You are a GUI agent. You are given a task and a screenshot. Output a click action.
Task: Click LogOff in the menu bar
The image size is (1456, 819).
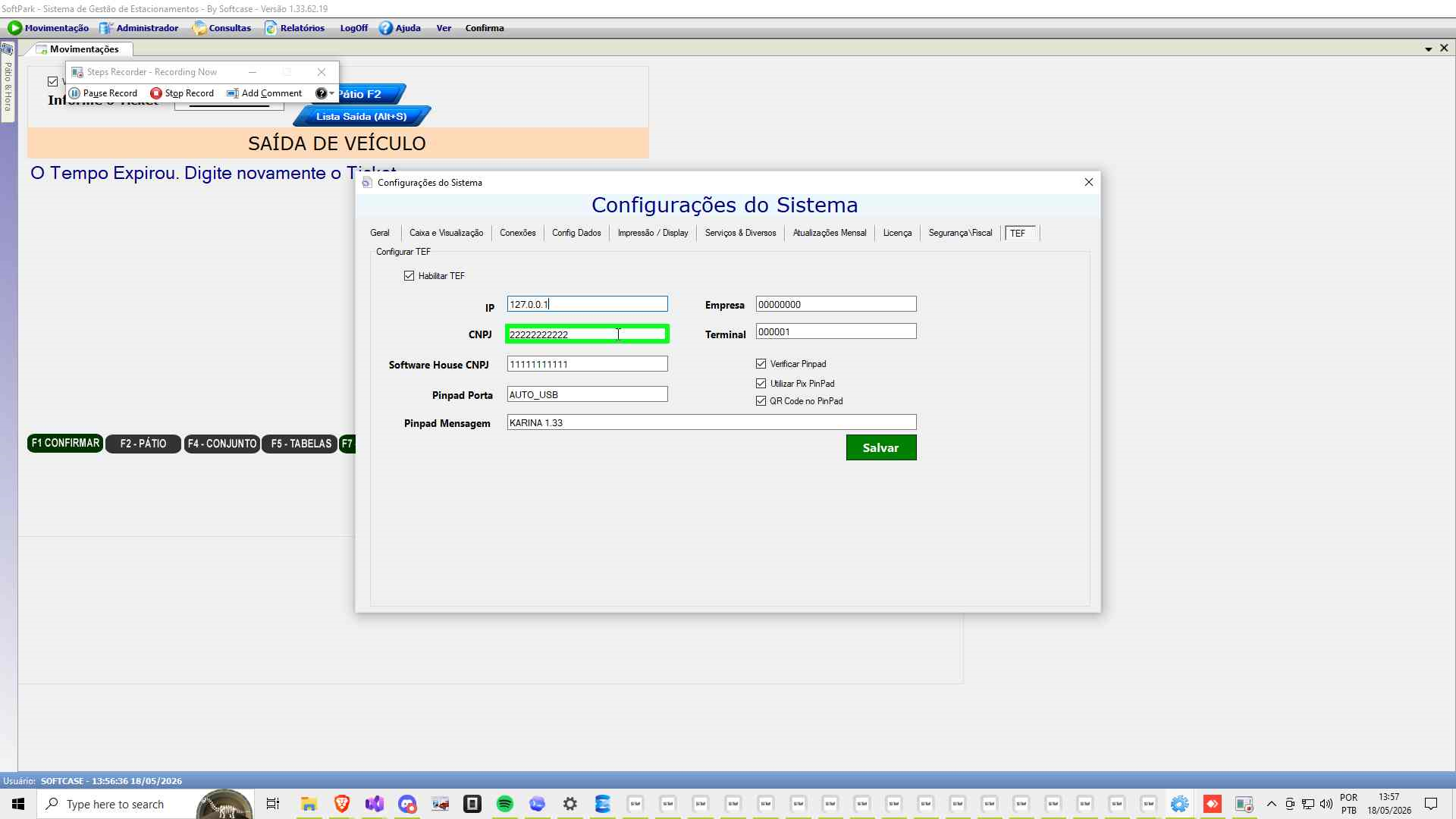(353, 28)
